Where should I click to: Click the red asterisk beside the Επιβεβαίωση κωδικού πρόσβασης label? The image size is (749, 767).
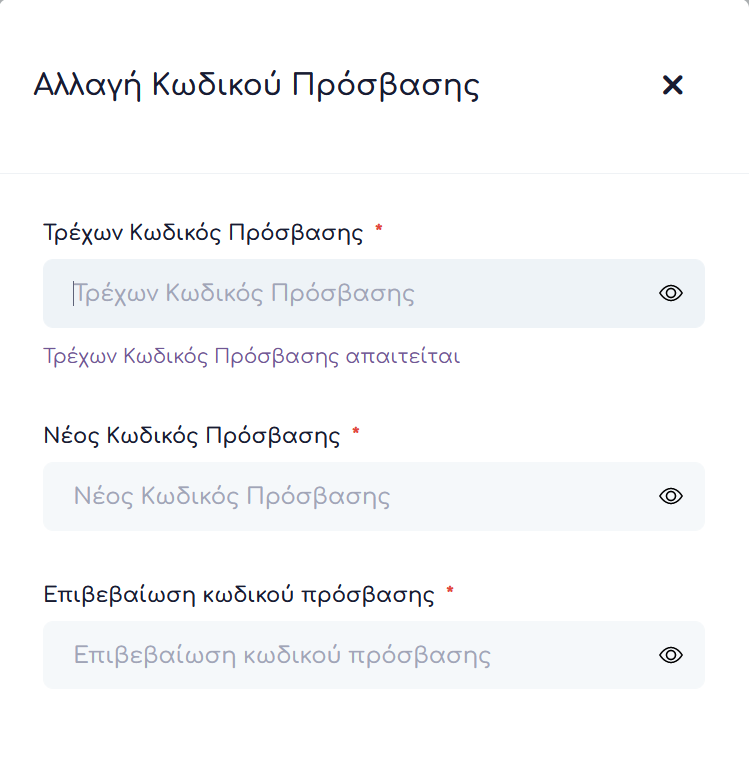(450, 593)
